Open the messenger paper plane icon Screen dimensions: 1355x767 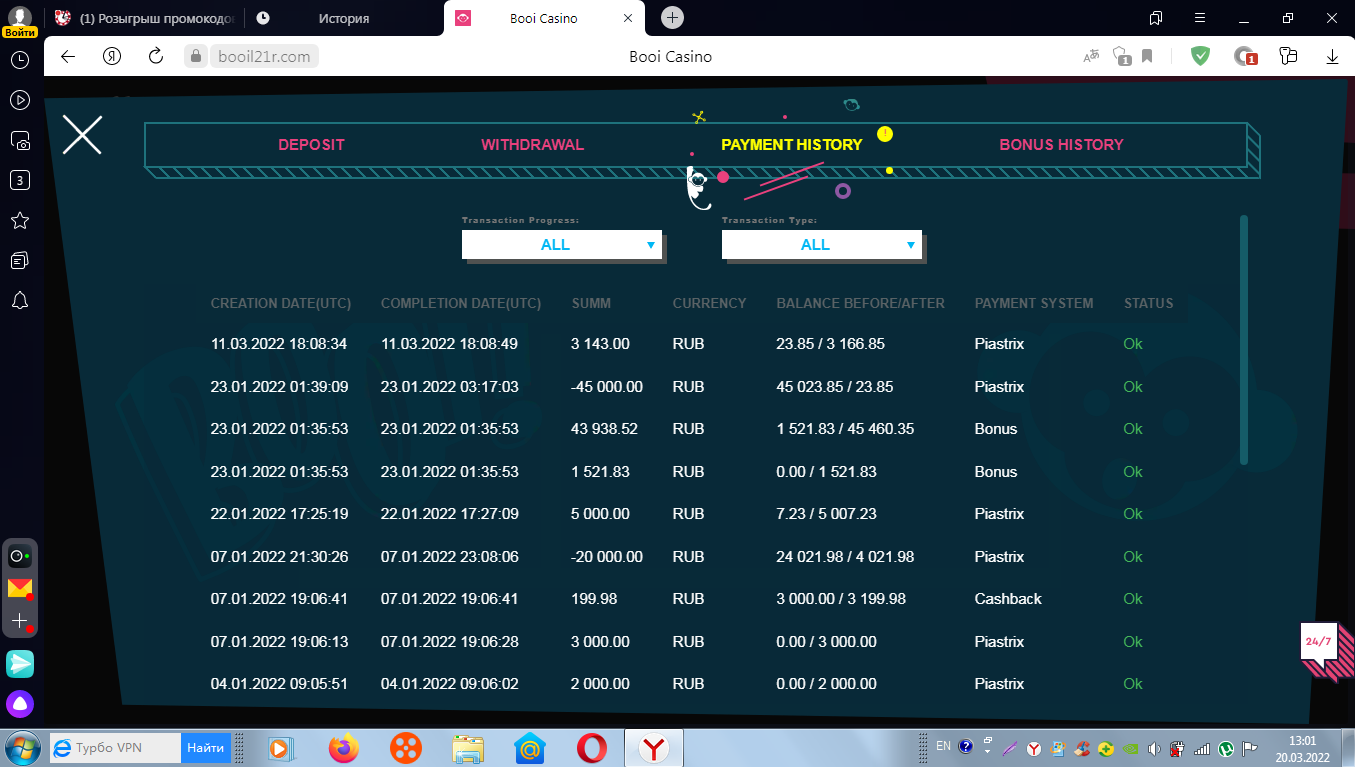click(19, 663)
